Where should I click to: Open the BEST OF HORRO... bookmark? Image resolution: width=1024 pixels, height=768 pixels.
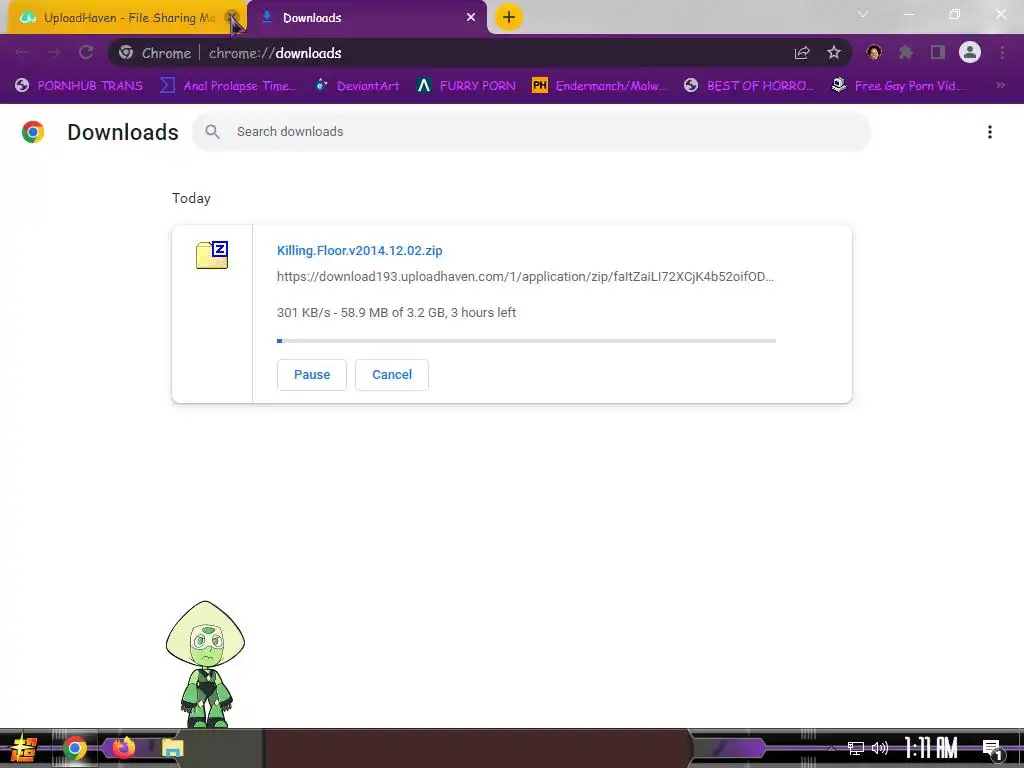tap(749, 86)
